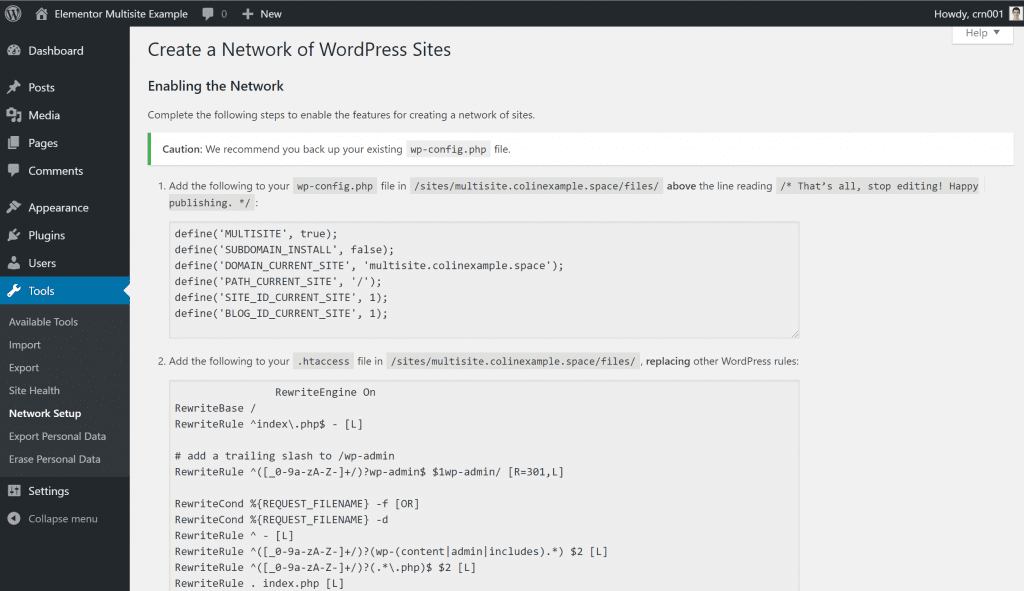Expand the Help dropdown tab
The image size is (1024, 591).
(983, 33)
